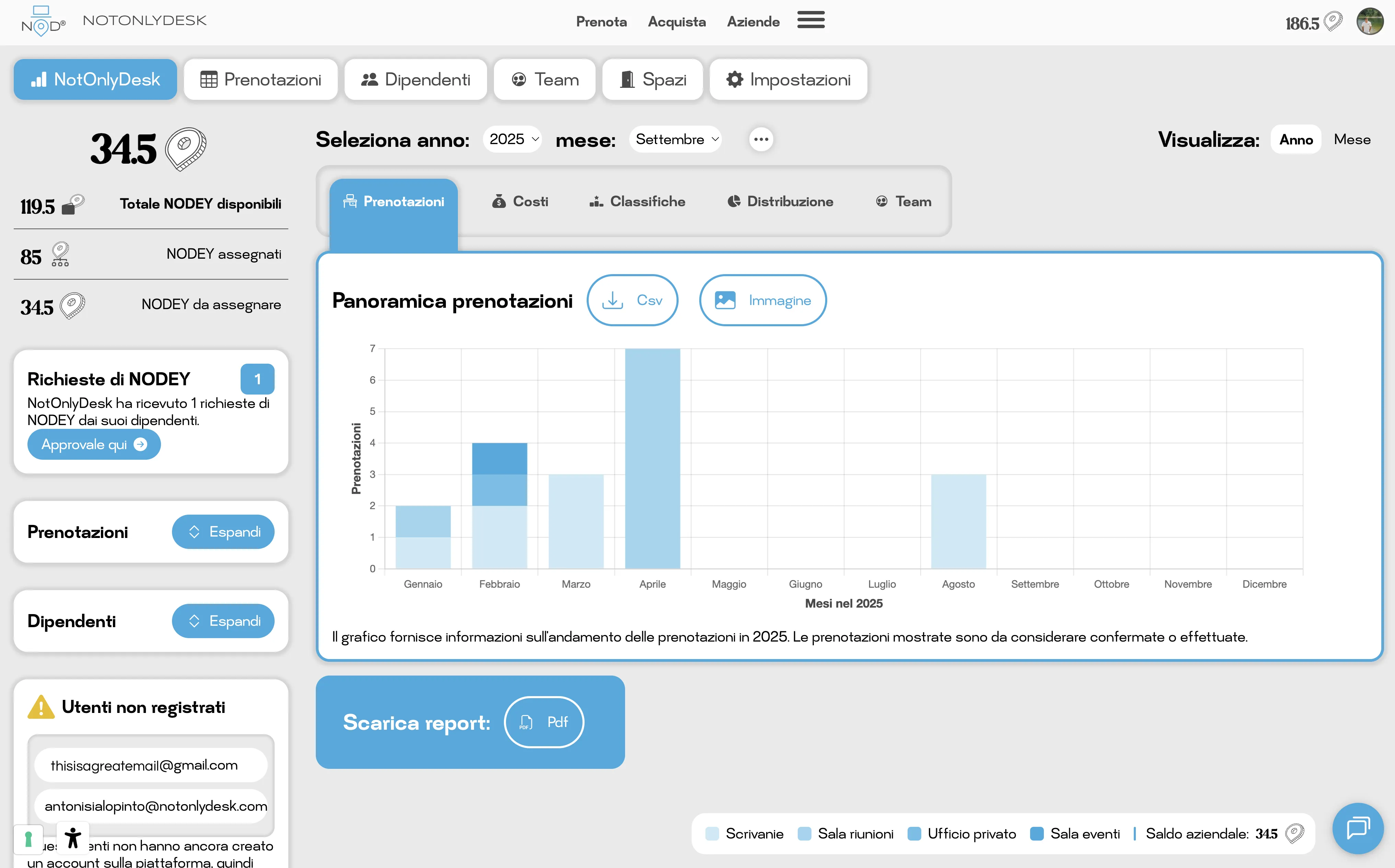Download chart data as Csv
1395x868 pixels.
coord(632,300)
